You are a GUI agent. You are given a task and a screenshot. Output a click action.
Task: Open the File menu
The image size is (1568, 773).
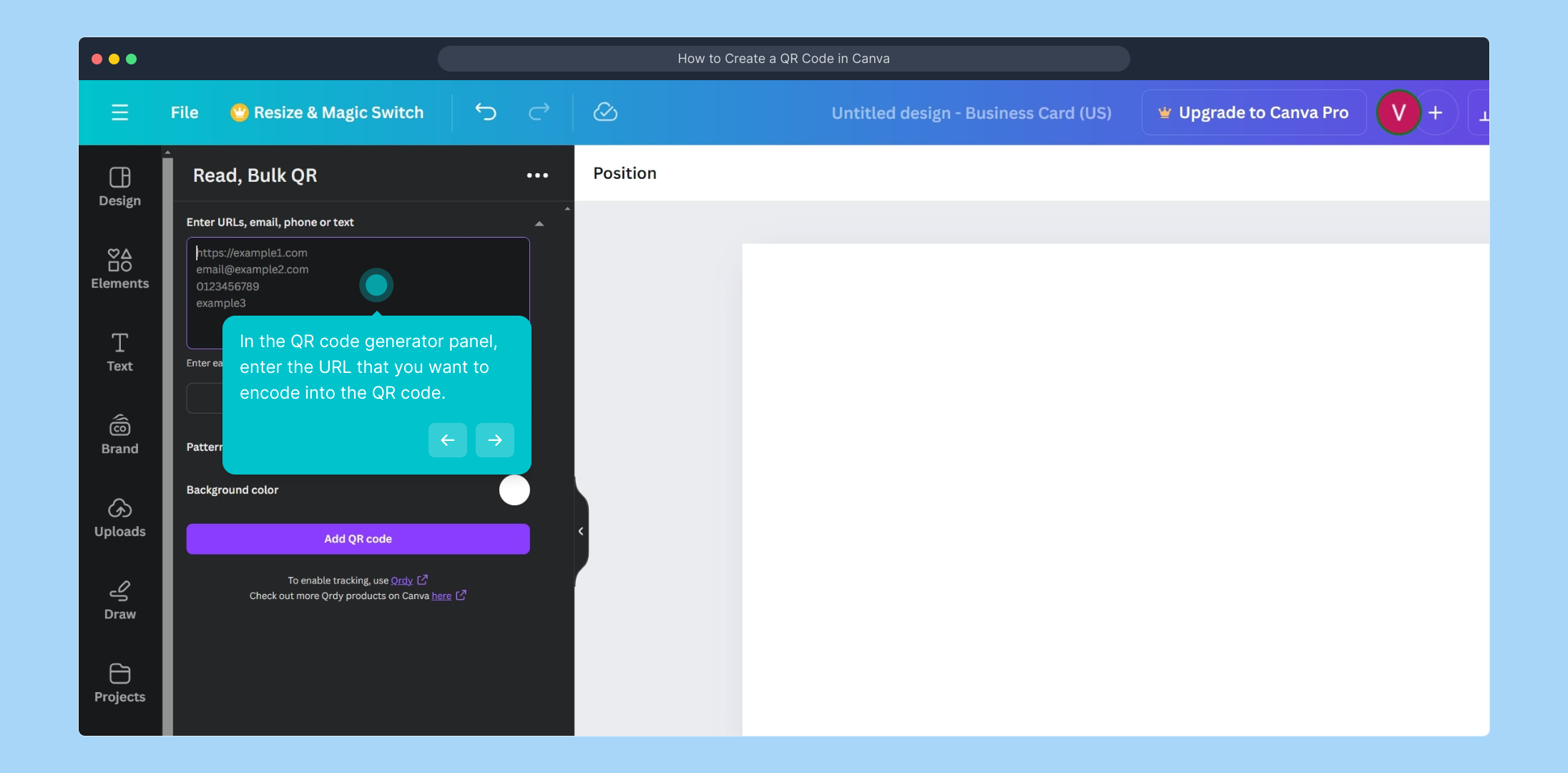coord(183,112)
